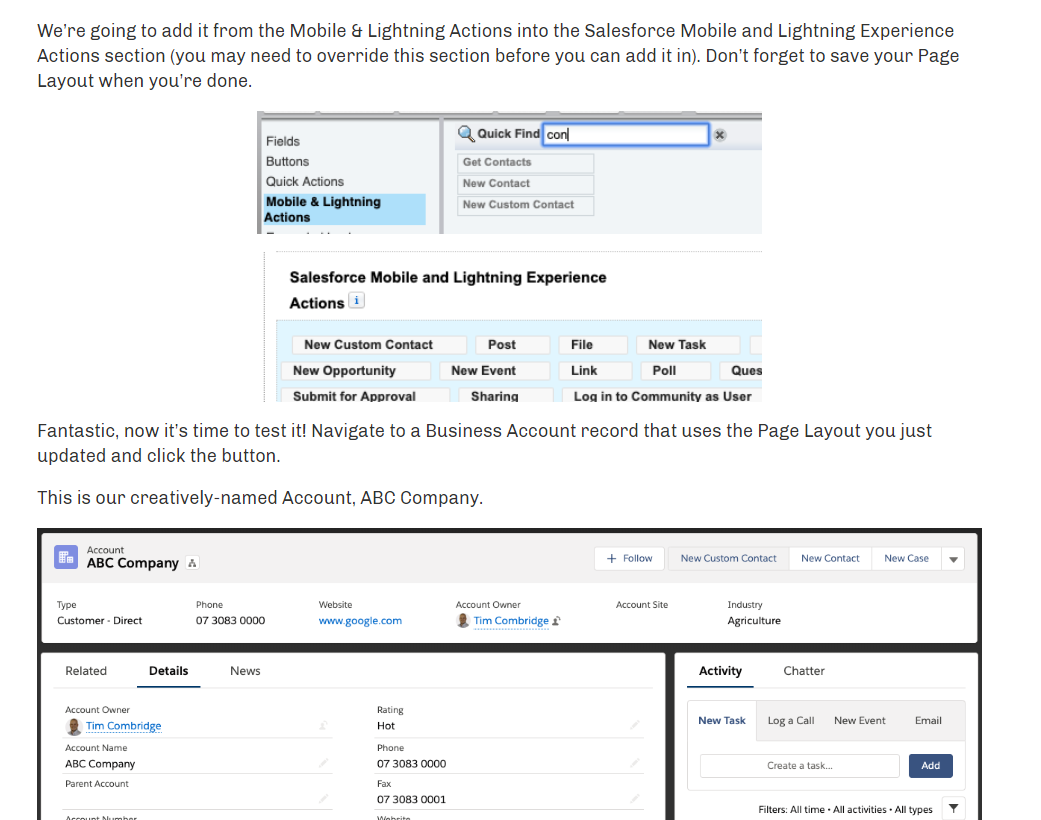Click the Link action item
The width and height of the screenshot is (1041, 820).
click(596, 370)
